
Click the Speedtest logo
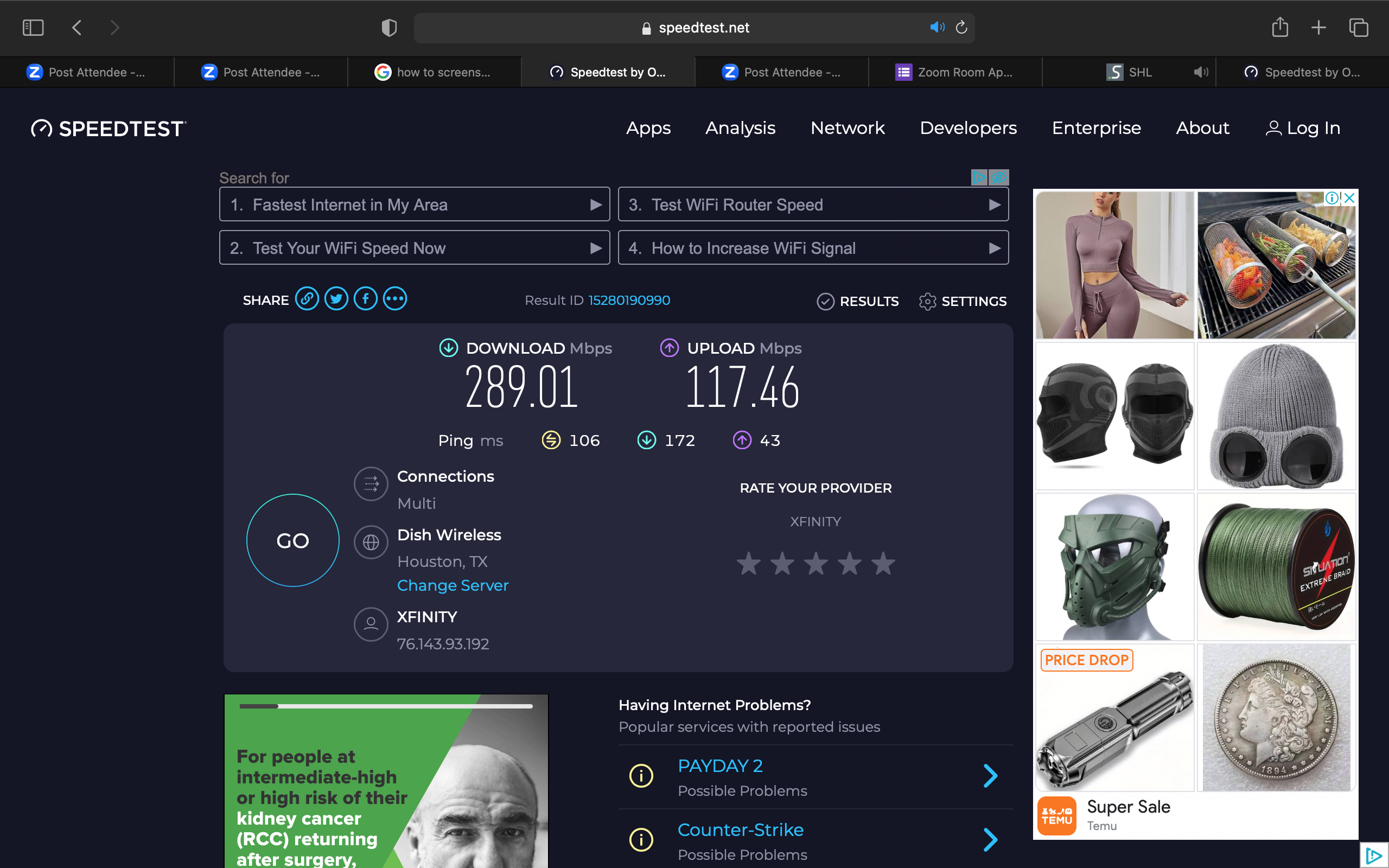109,129
